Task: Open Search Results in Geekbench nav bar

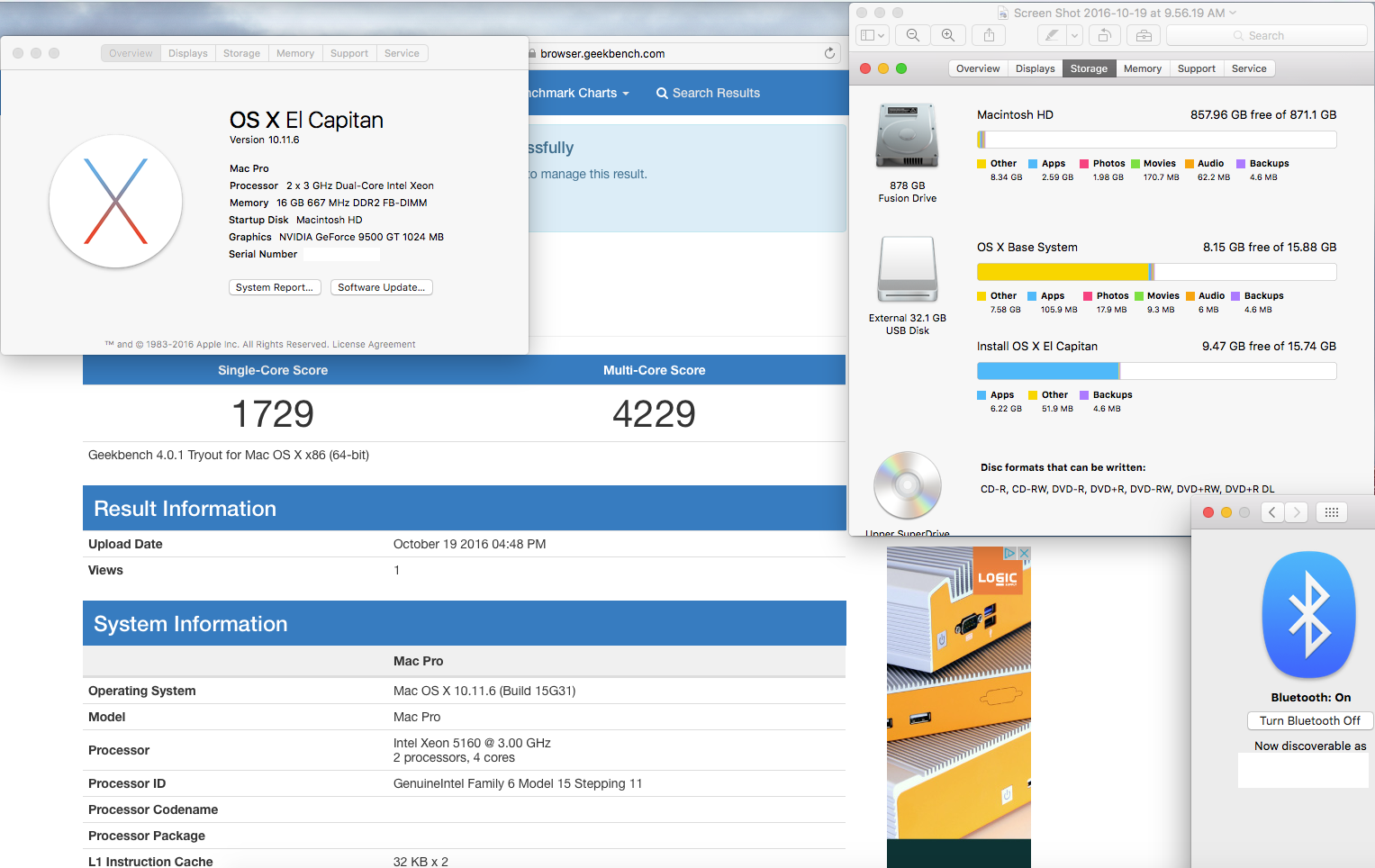Action: [708, 93]
